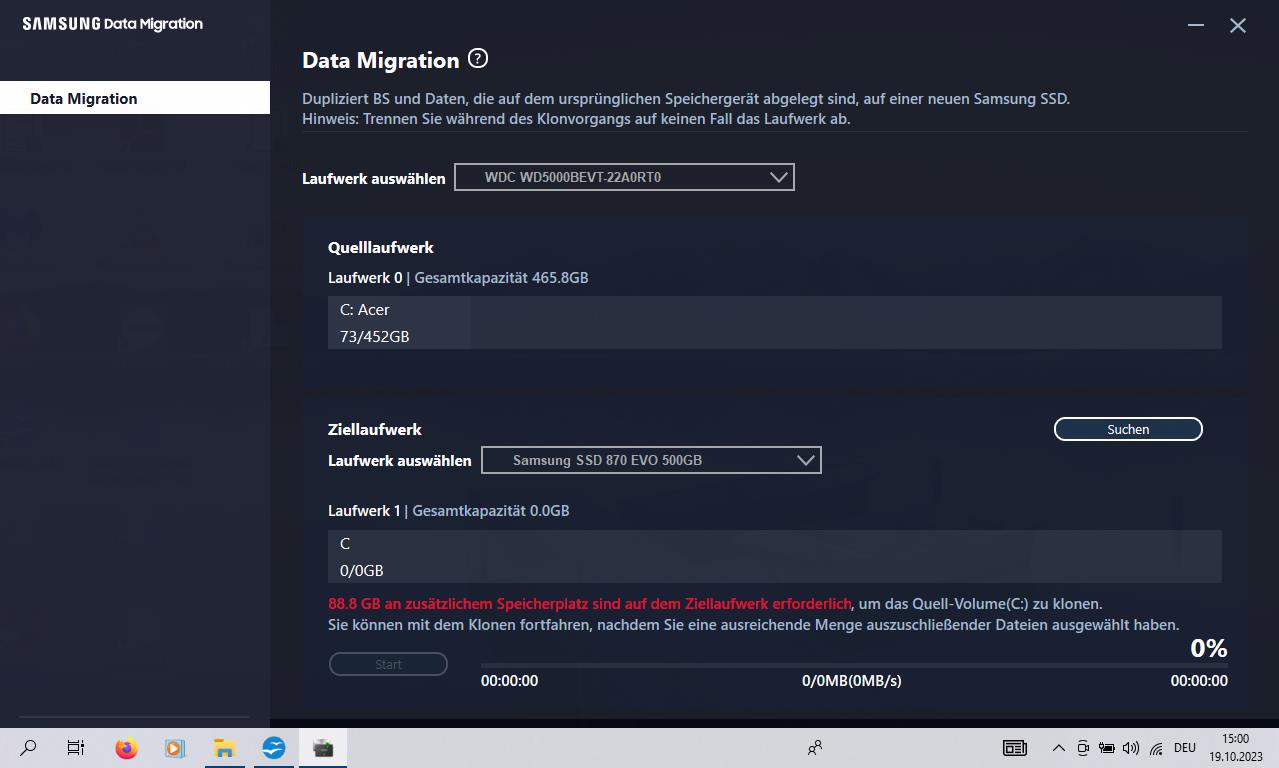Open the target drive Samsung SSD 870 EVO dropdown
Image resolution: width=1279 pixels, height=768 pixels.
pyautogui.click(x=651, y=460)
